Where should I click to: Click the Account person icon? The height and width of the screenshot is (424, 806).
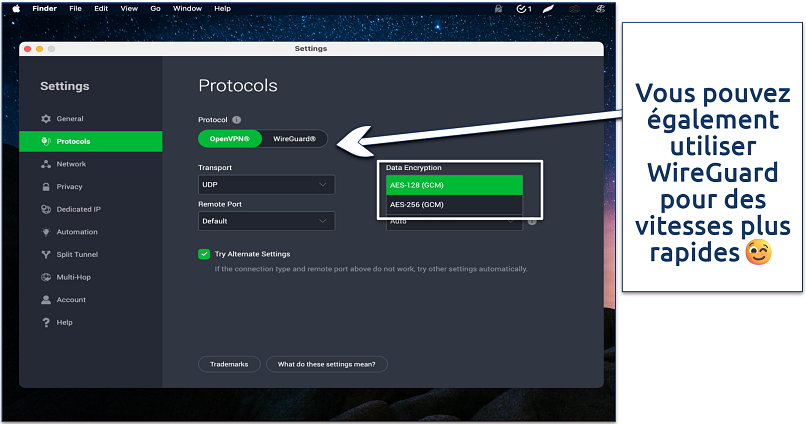pyautogui.click(x=46, y=300)
